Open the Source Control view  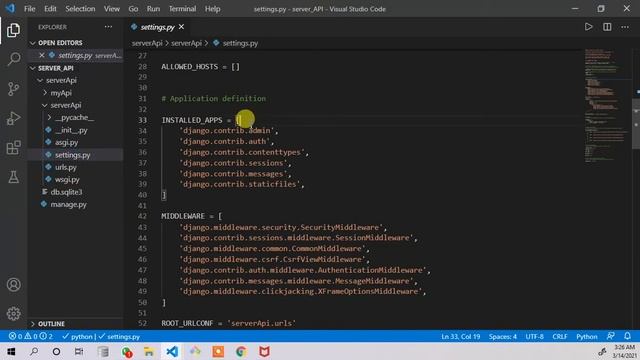pyautogui.click(x=13, y=89)
